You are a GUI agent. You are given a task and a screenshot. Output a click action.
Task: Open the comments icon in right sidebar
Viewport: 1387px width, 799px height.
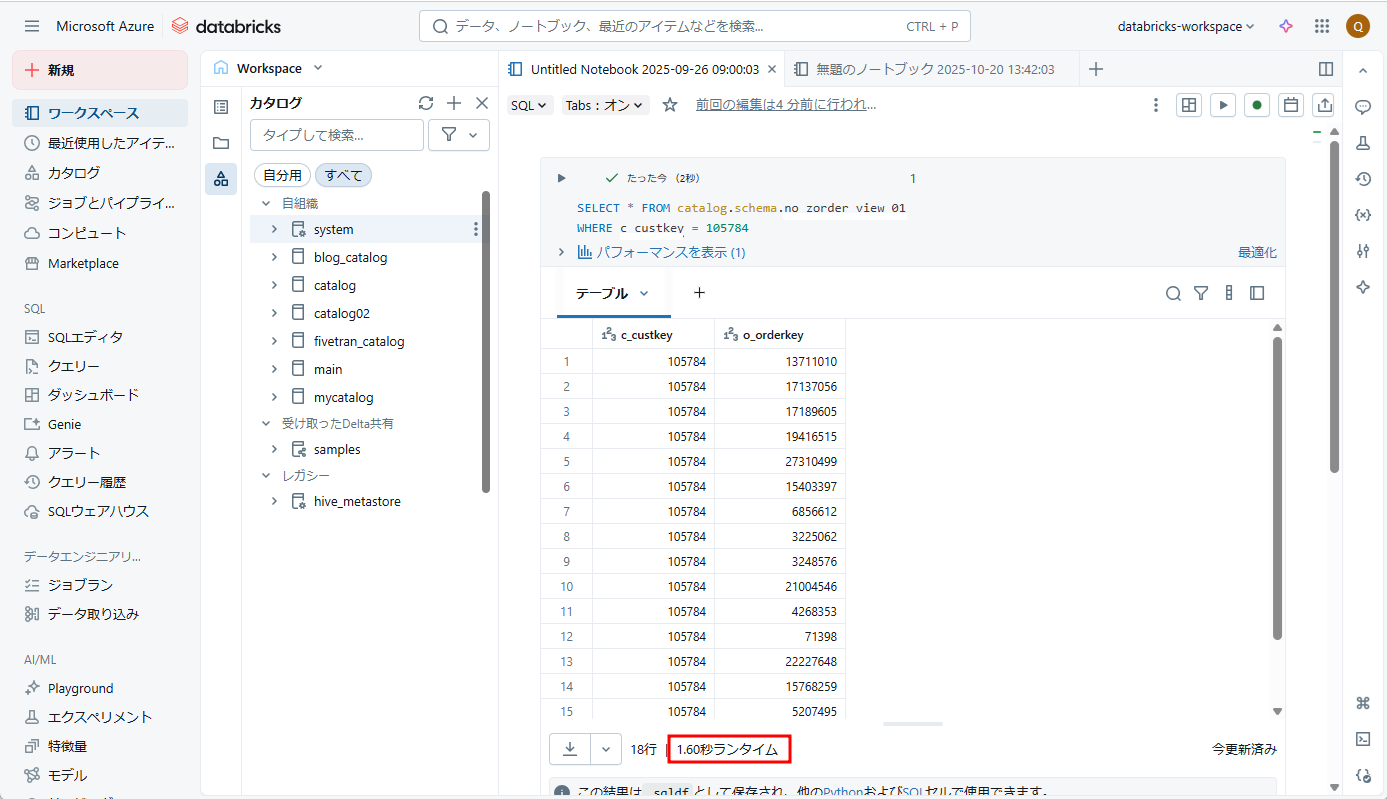click(1362, 107)
